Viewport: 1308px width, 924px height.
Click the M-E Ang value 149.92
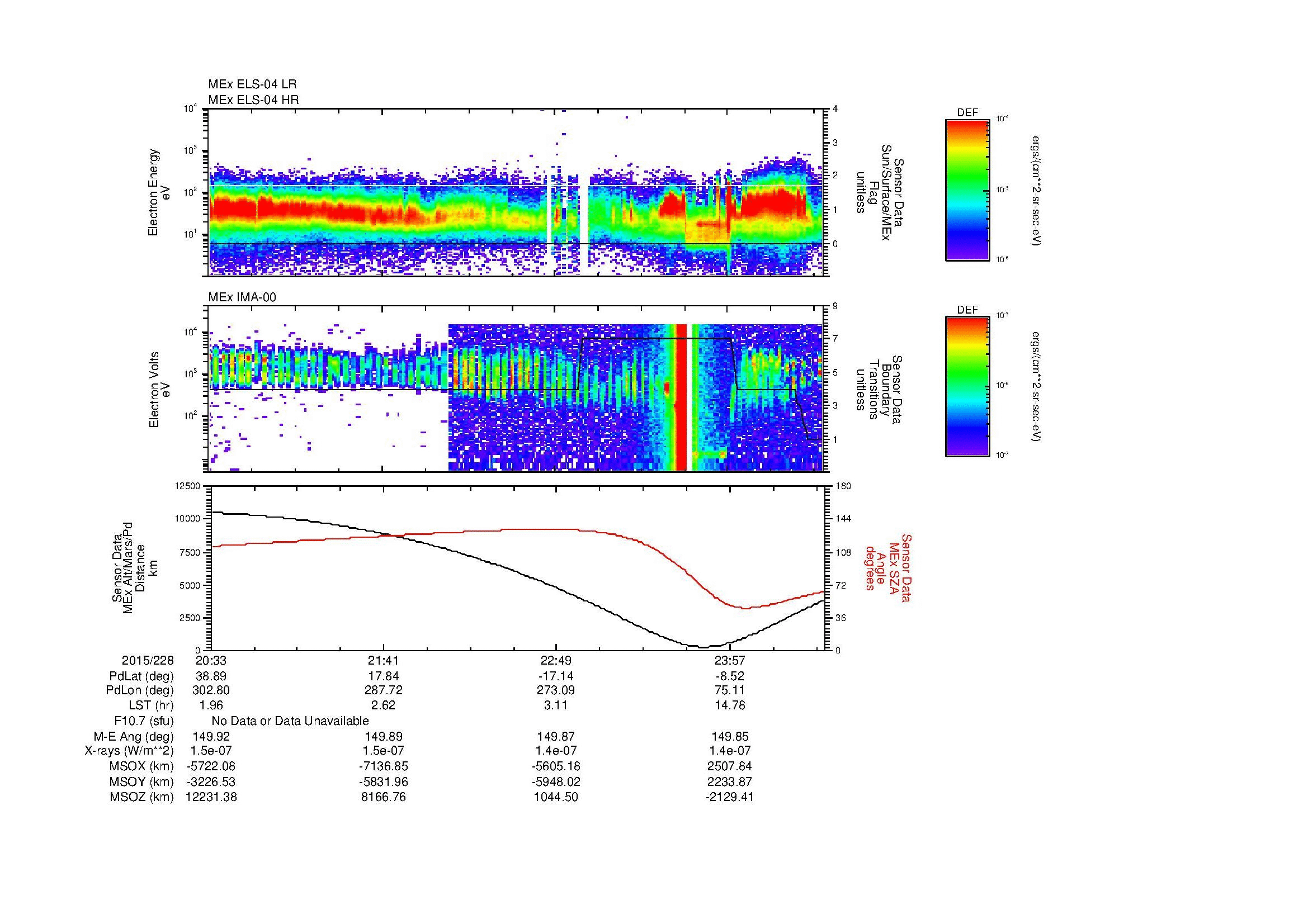click(x=211, y=736)
